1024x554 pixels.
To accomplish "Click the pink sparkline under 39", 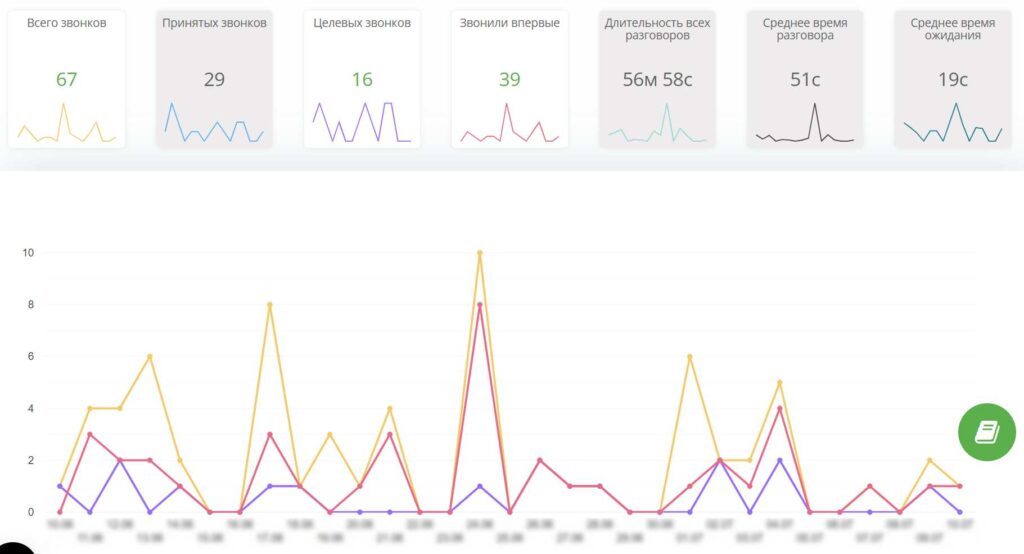I will click(509, 130).
